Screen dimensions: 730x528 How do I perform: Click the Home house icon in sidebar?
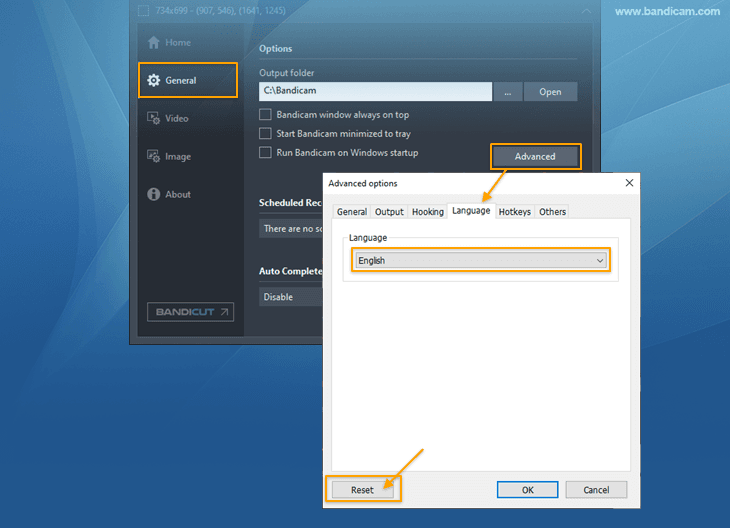(154, 42)
